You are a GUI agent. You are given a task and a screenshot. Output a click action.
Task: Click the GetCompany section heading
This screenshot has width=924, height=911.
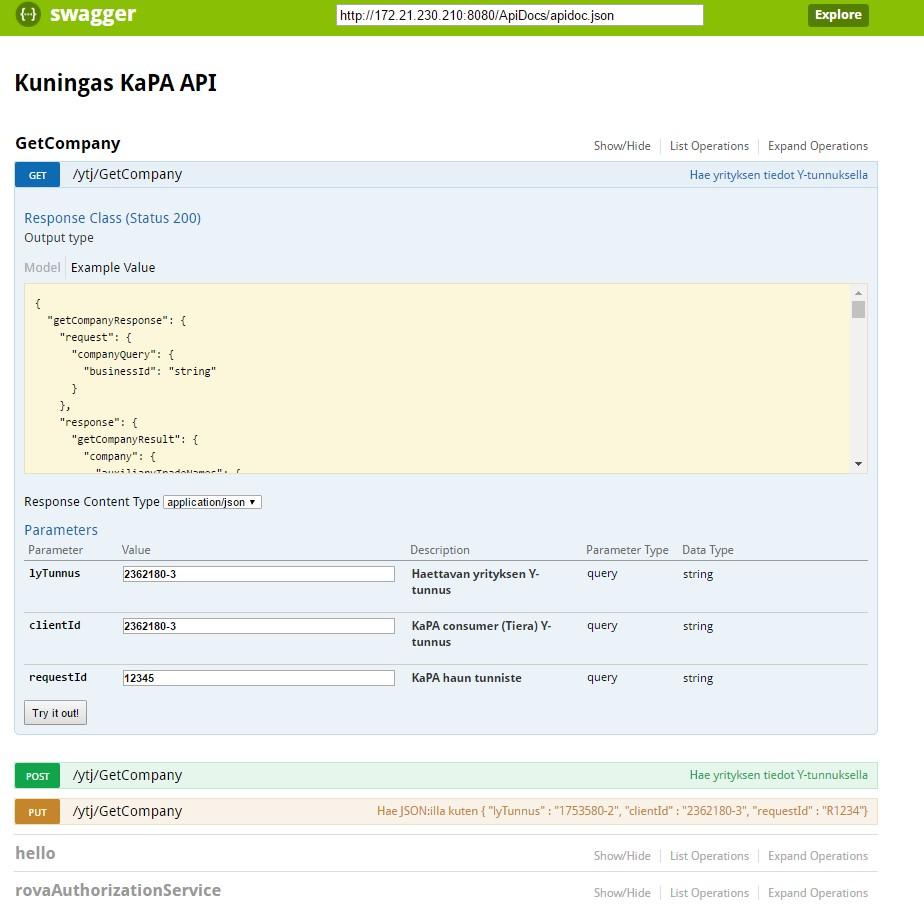pyautogui.click(x=68, y=143)
